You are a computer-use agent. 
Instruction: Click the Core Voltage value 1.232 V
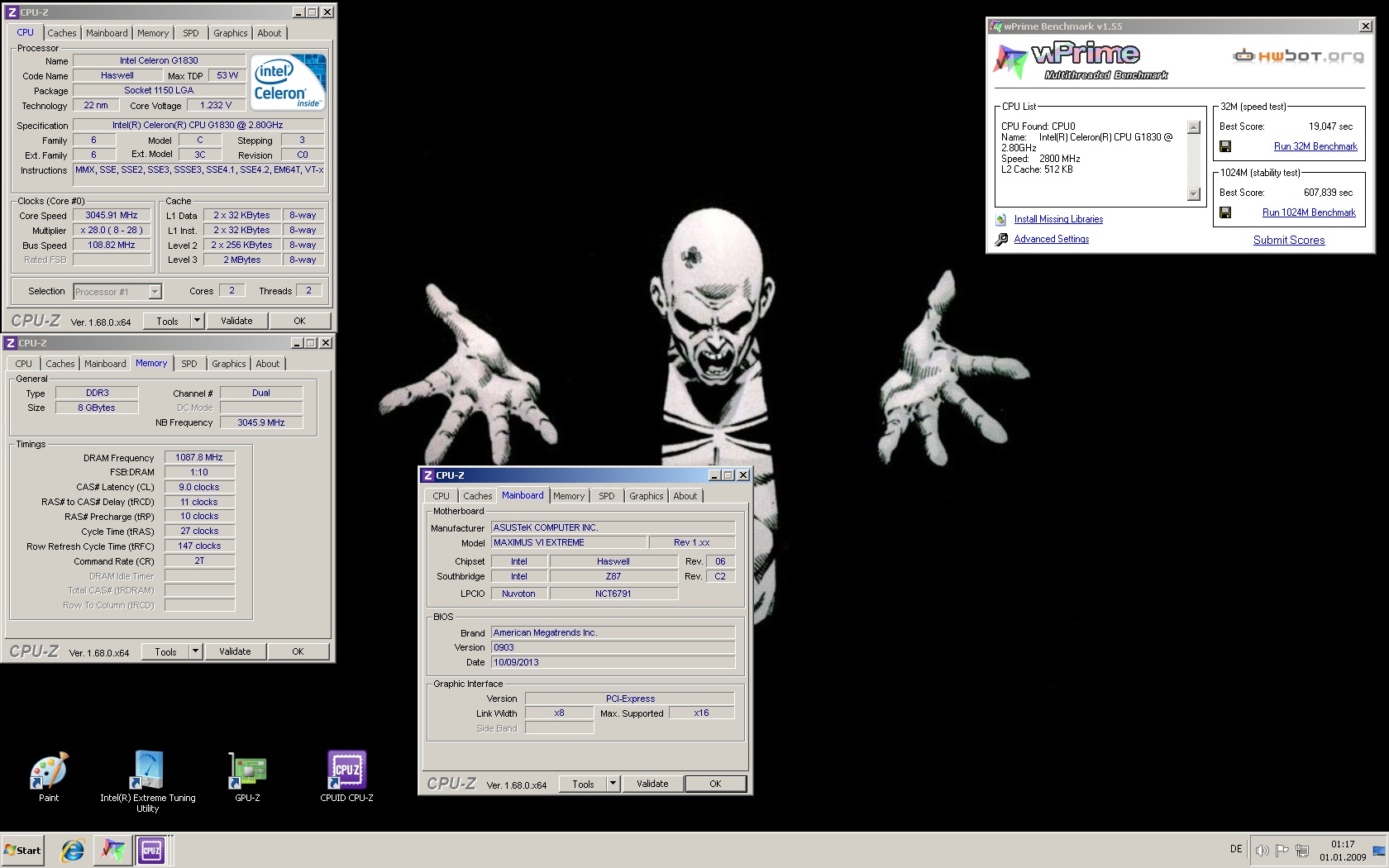[x=216, y=105]
